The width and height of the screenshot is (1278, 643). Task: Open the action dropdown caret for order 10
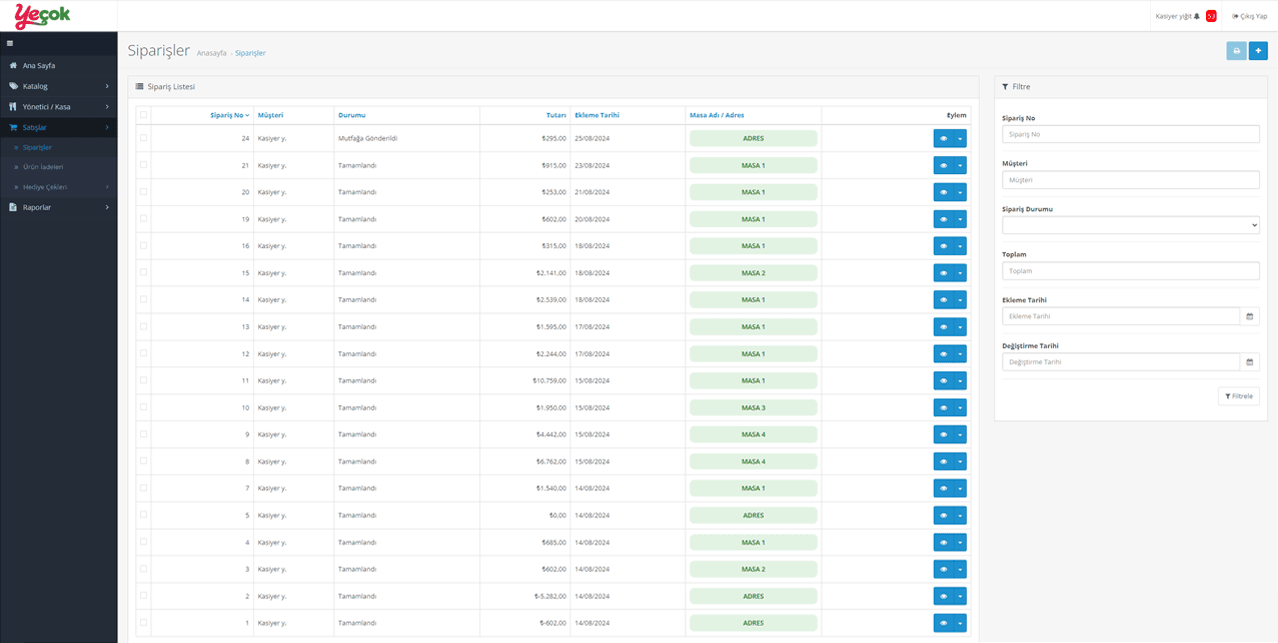(x=960, y=408)
